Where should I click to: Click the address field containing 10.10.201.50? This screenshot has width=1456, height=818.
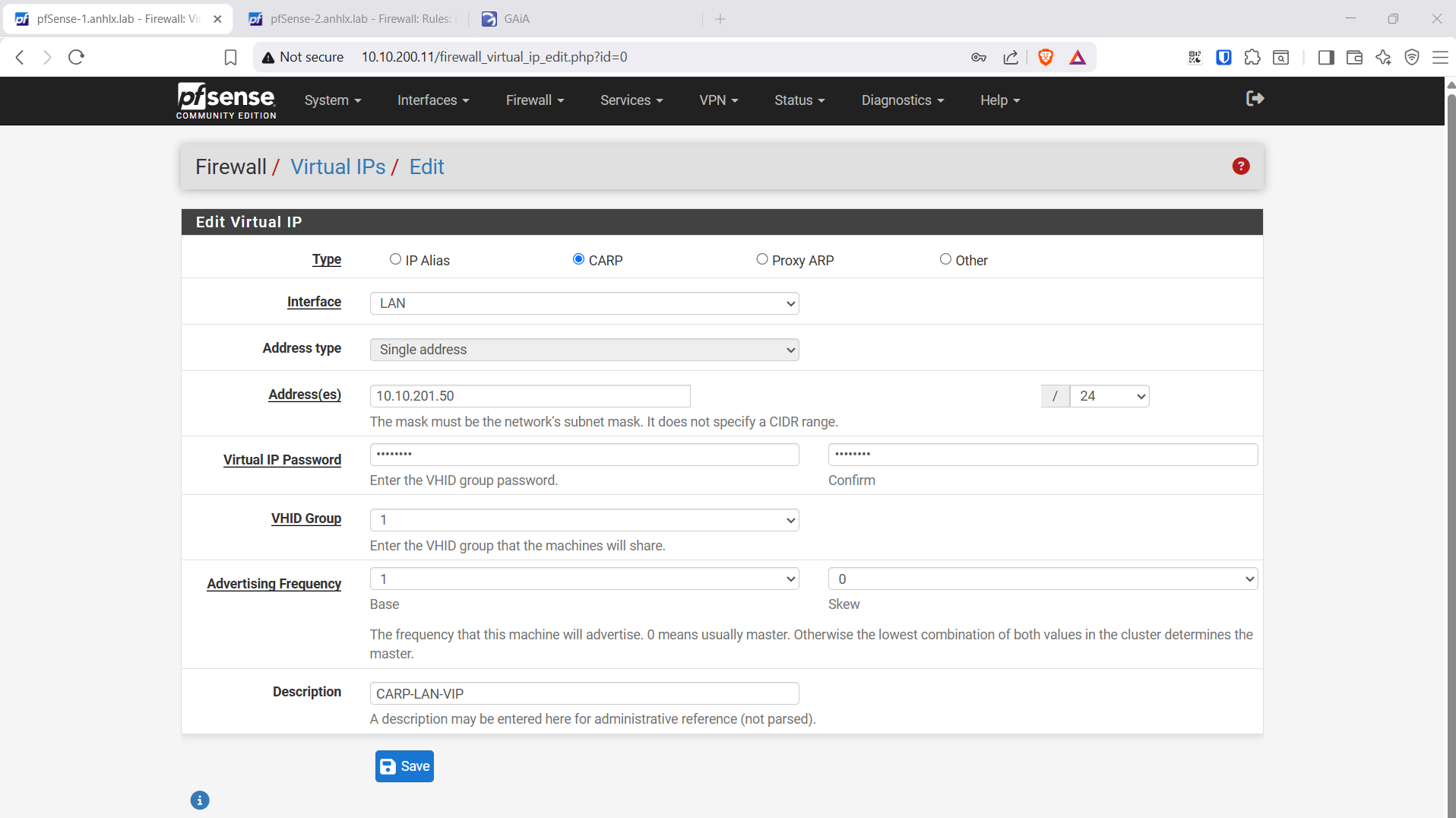530,396
